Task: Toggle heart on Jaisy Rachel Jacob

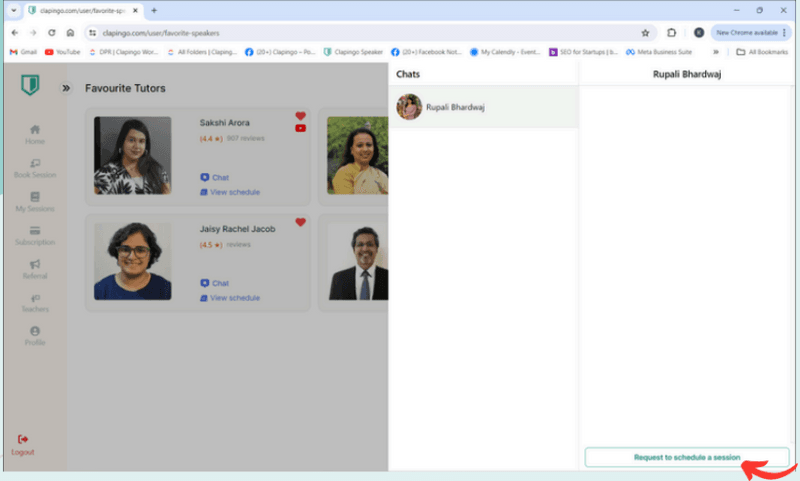Action: coord(300,222)
